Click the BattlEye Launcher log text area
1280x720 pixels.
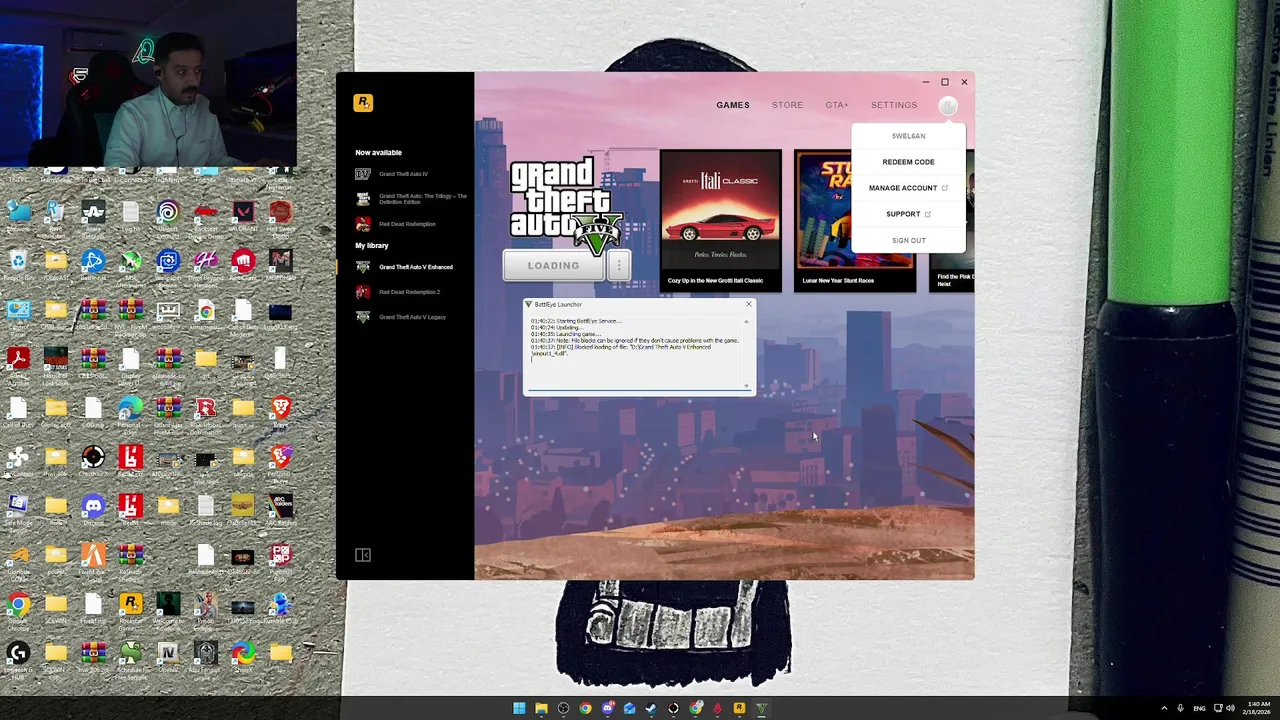coord(635,353)
